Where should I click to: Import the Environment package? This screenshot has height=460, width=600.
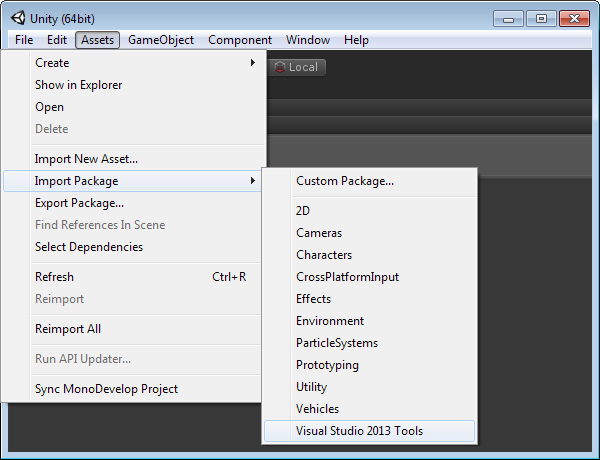369,321
